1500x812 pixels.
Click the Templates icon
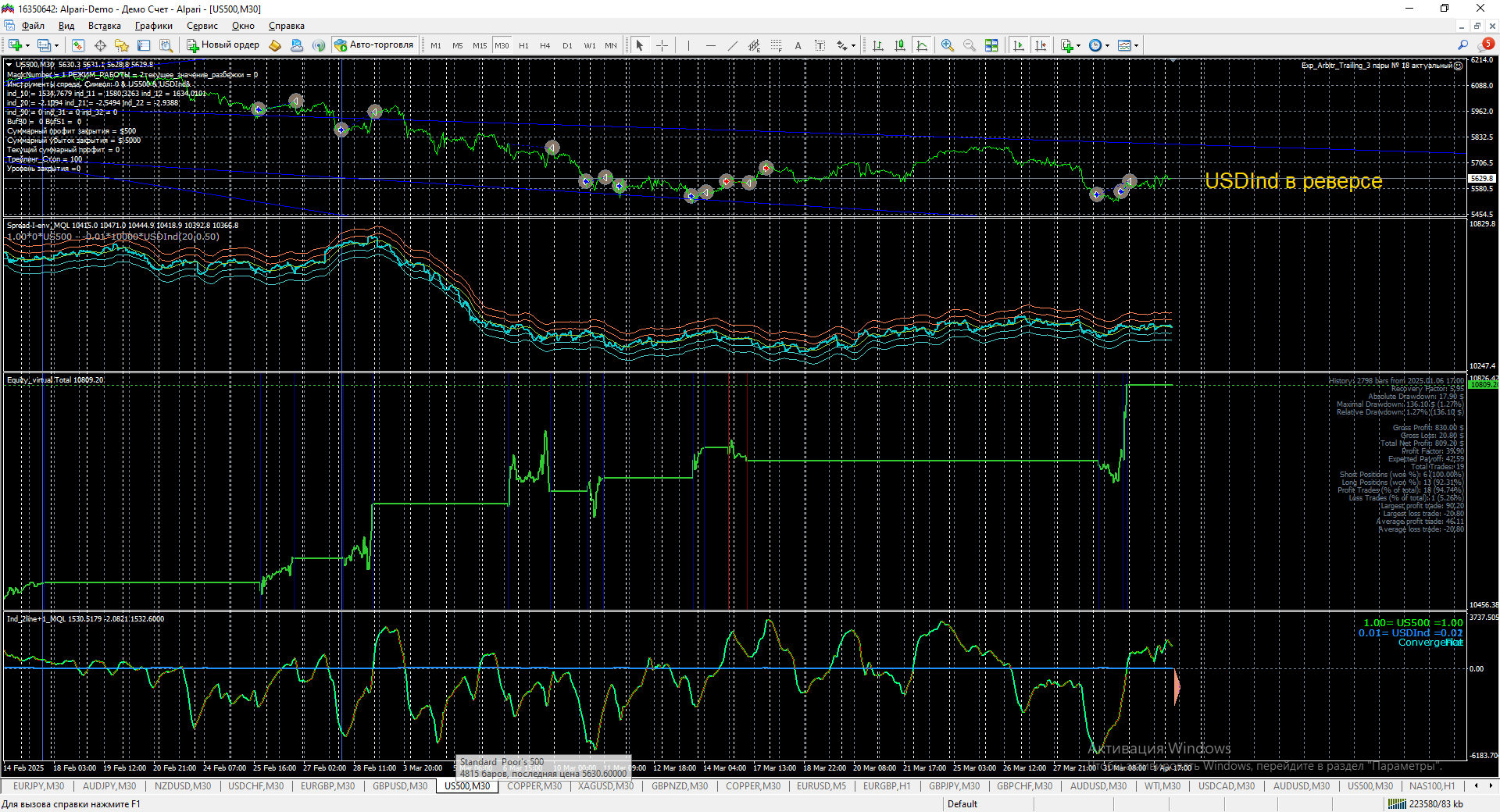pyautogui.click(x=1124, y=45)
